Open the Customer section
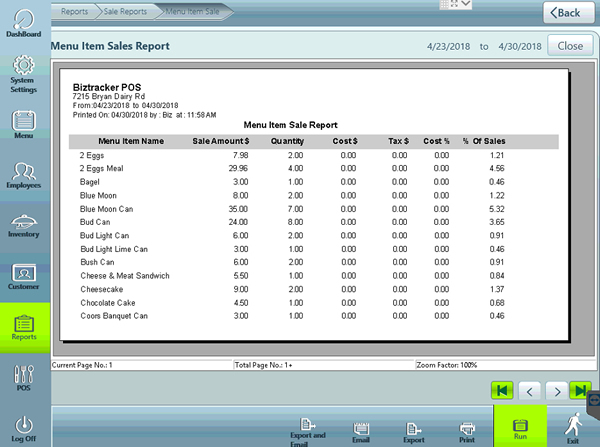 click(x=24, y=277)
